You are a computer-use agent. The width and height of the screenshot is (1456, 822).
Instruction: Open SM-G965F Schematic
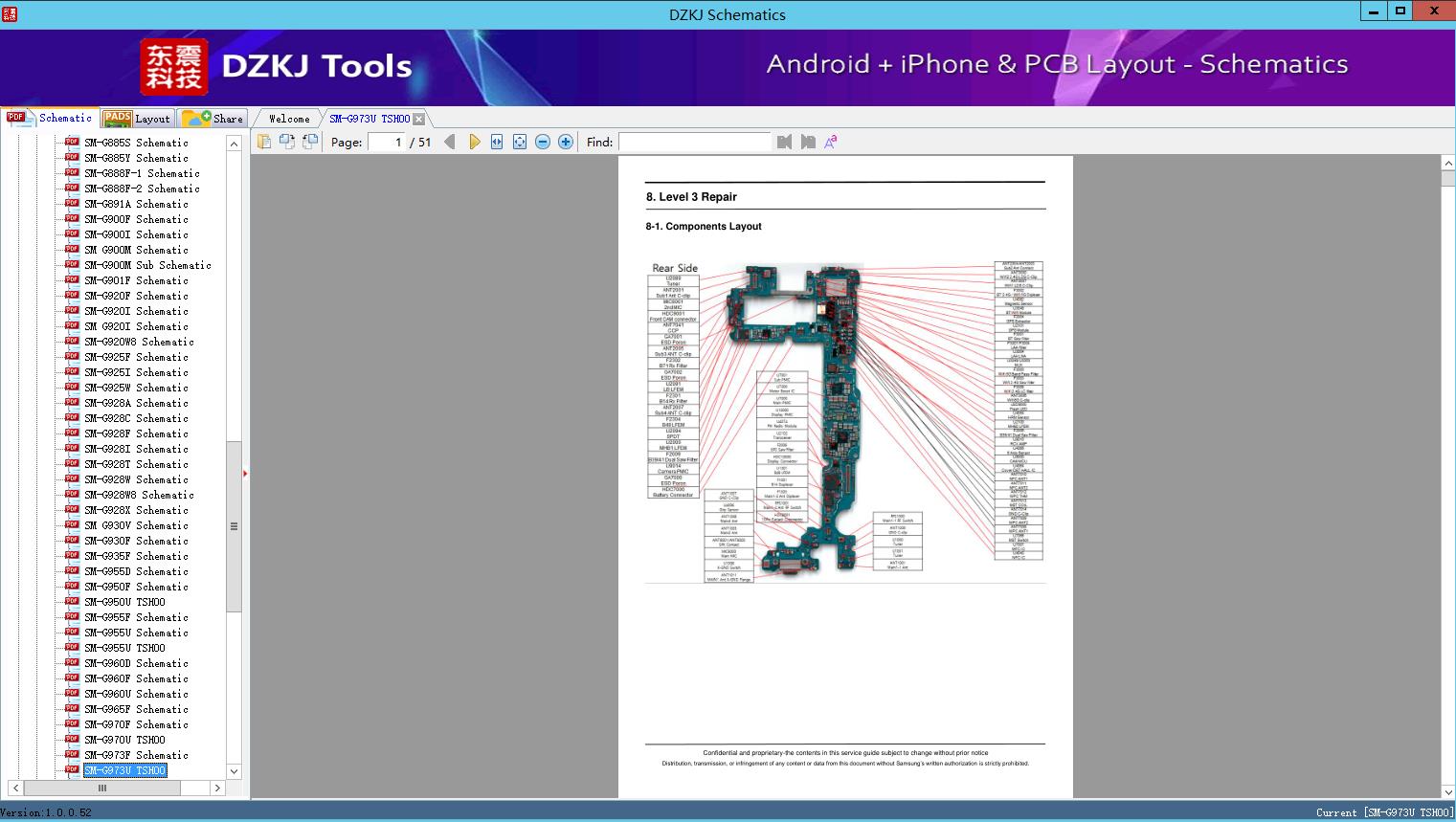click(136, 709)
